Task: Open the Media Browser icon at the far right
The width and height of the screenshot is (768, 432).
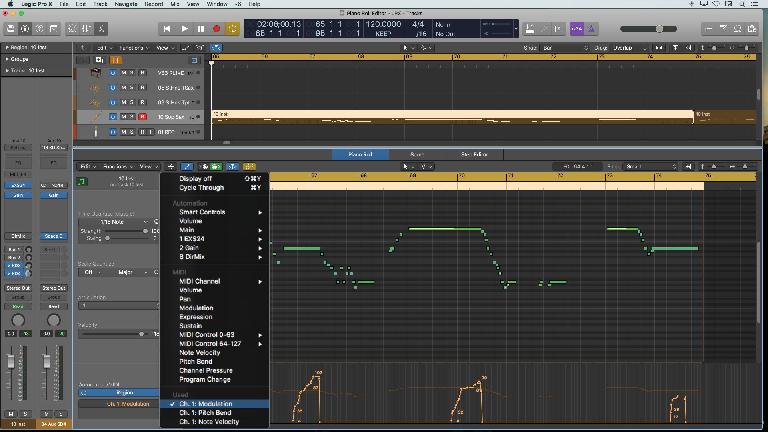Action: click(x=752, y=29)
